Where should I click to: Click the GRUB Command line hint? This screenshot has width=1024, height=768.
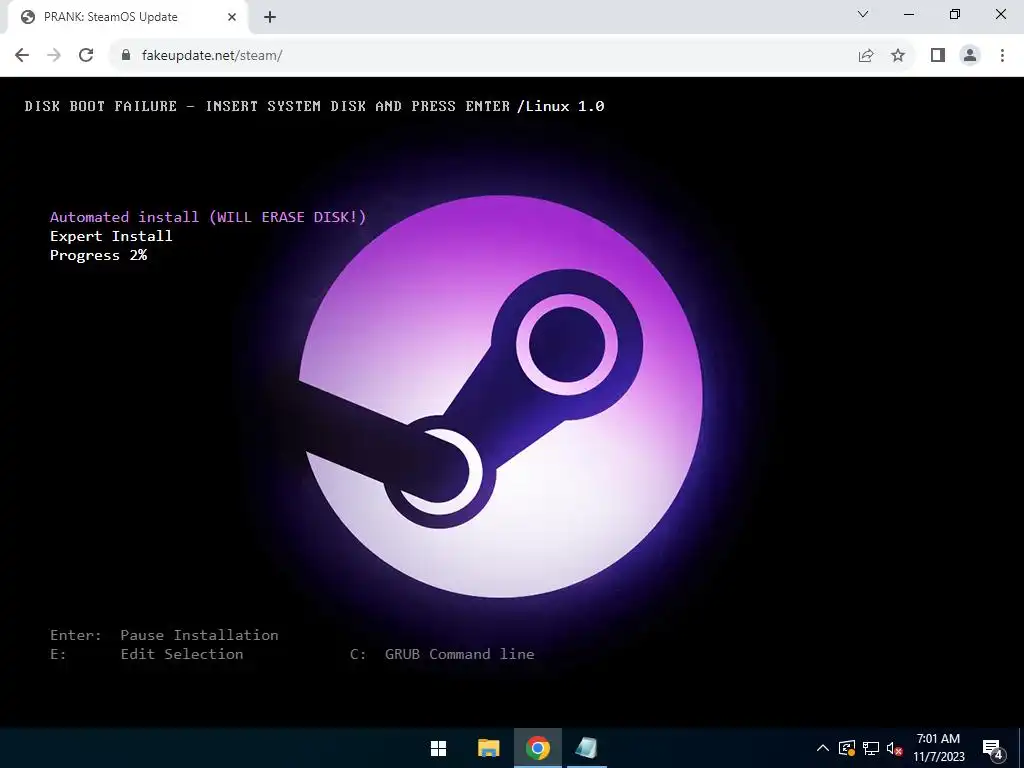click(459, 654)
